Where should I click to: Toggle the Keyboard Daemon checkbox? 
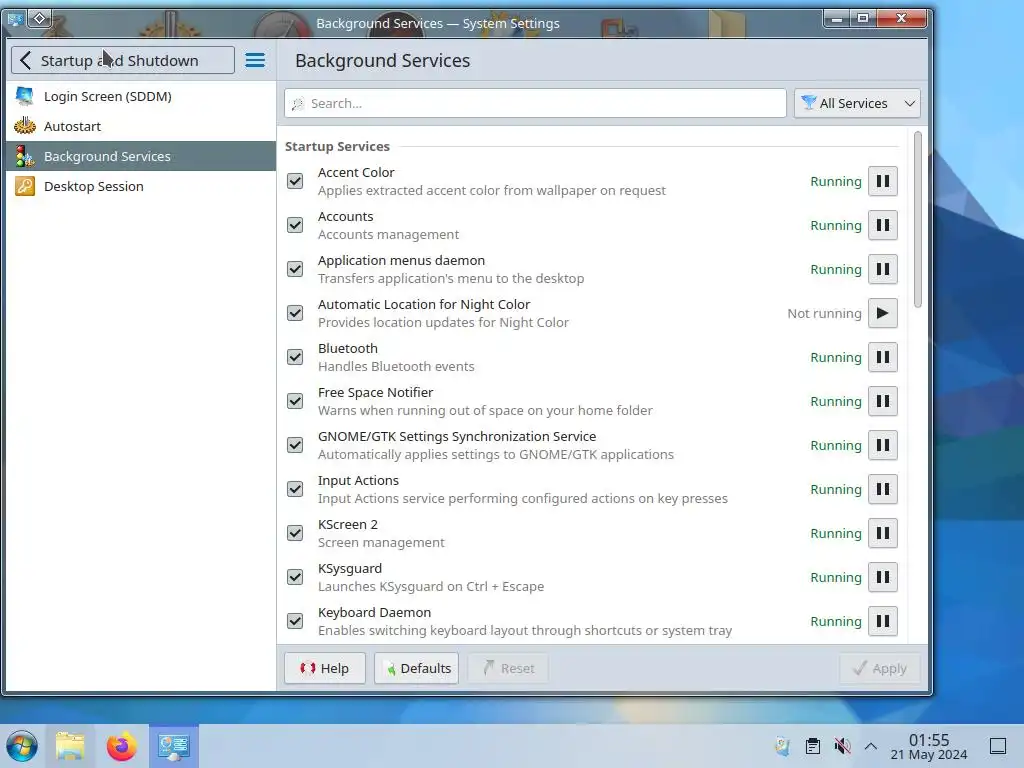[295, 621]
